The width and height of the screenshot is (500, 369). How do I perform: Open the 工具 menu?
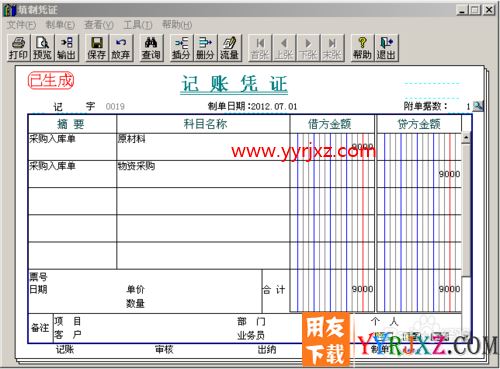click(138, 25)
